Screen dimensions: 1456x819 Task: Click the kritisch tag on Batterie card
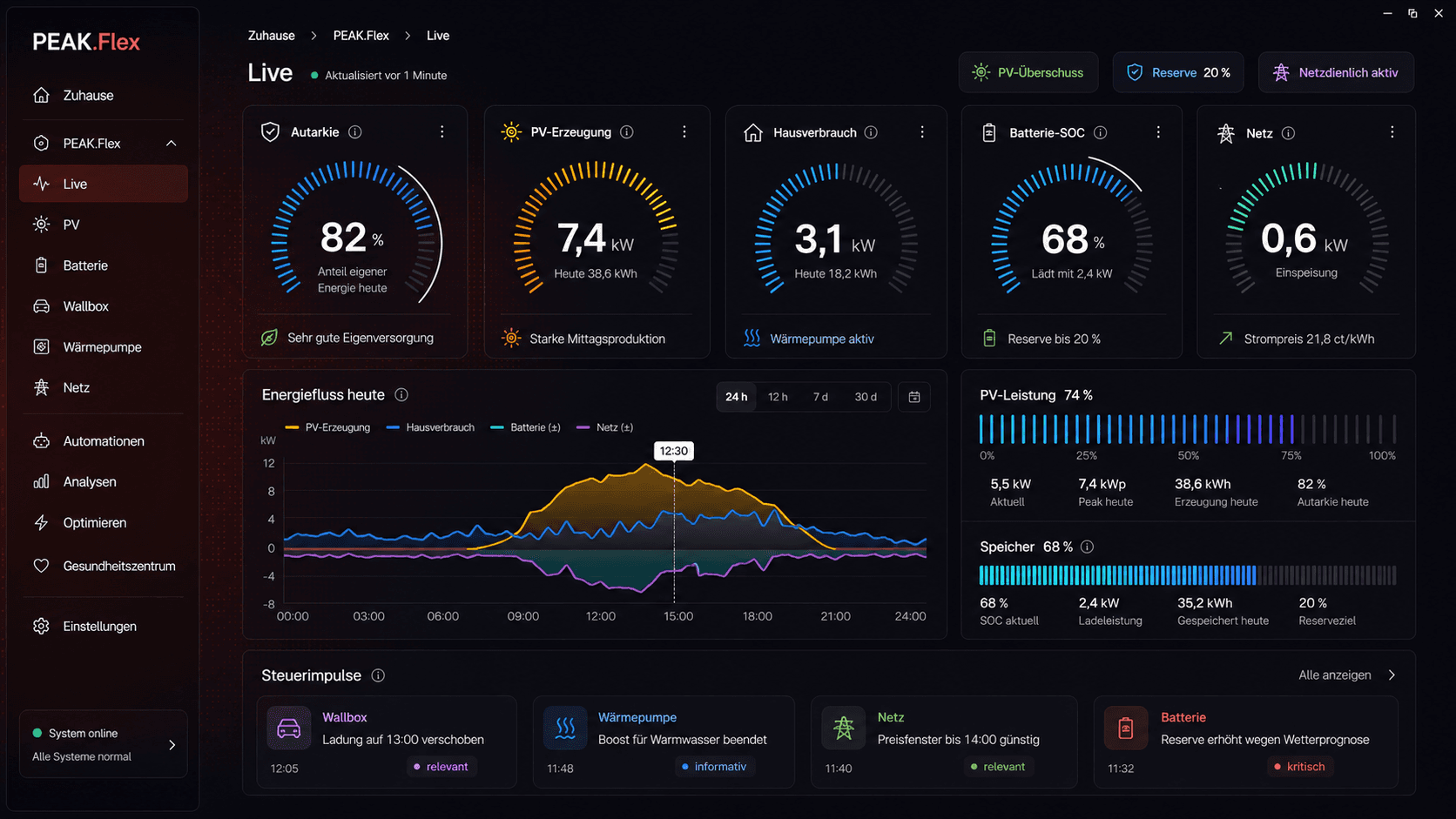[1299, 767]
